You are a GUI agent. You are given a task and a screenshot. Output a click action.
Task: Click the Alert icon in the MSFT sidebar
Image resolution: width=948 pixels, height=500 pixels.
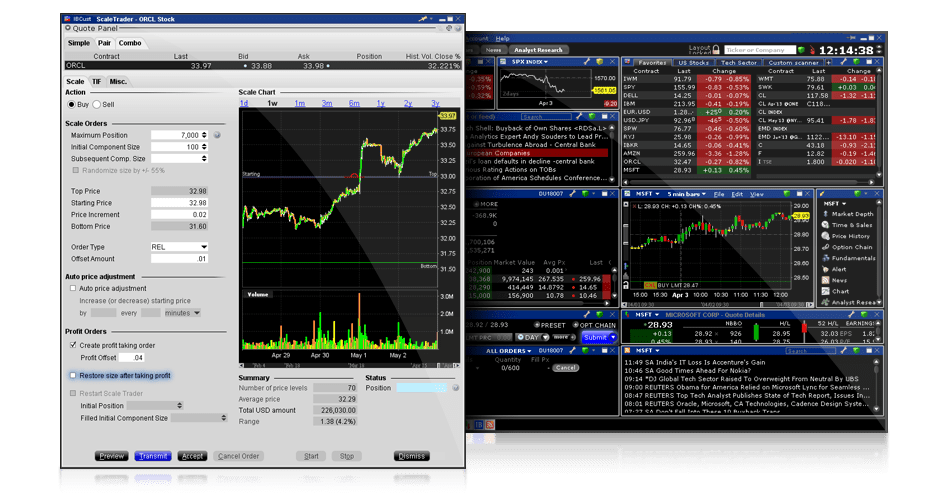pos(838,269)
